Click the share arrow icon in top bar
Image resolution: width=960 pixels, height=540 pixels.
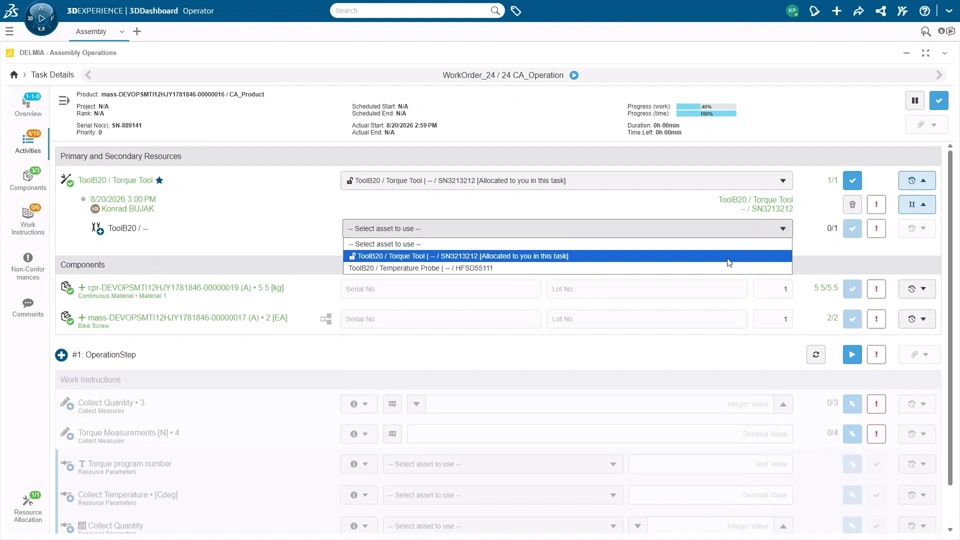(858, 11)
